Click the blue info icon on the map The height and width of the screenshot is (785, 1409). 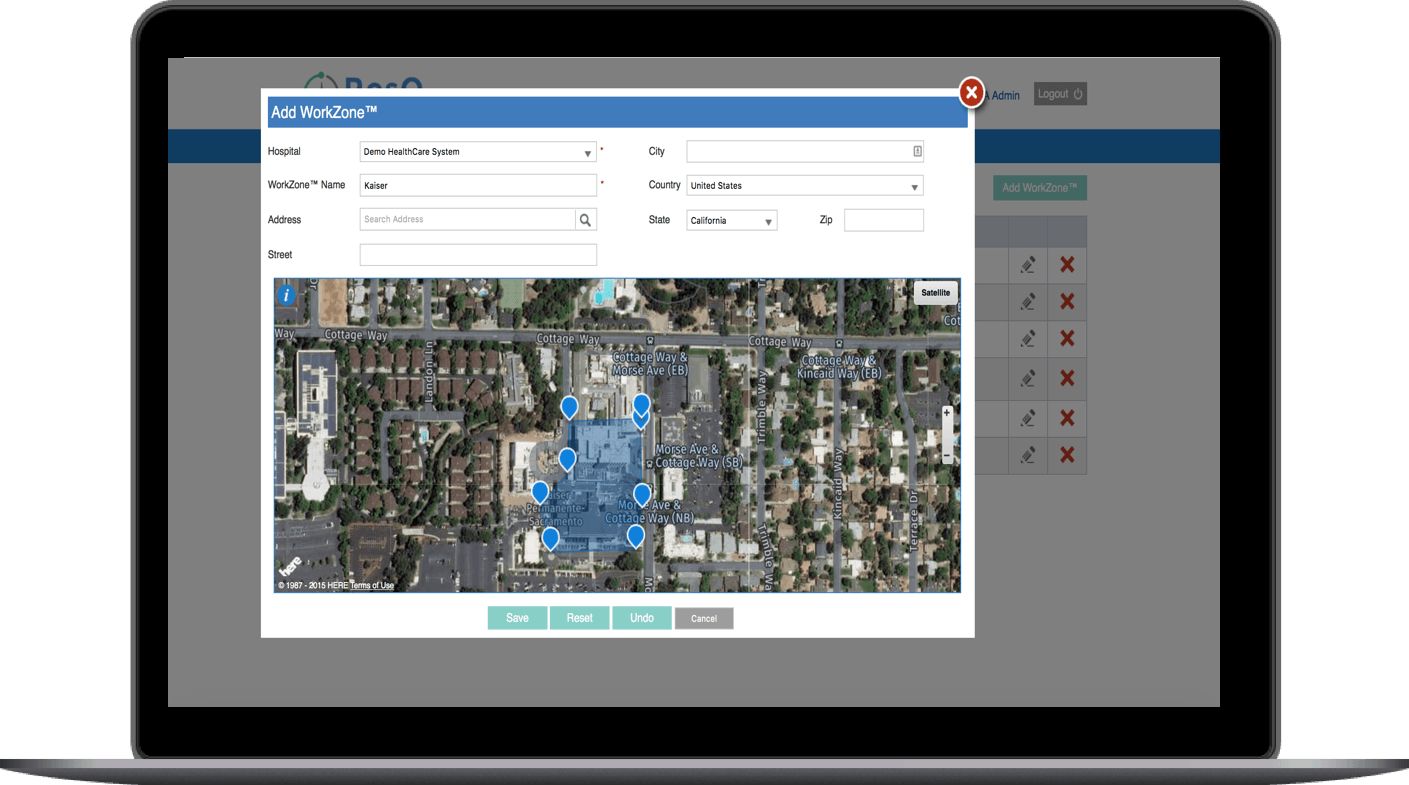(287, 295)
